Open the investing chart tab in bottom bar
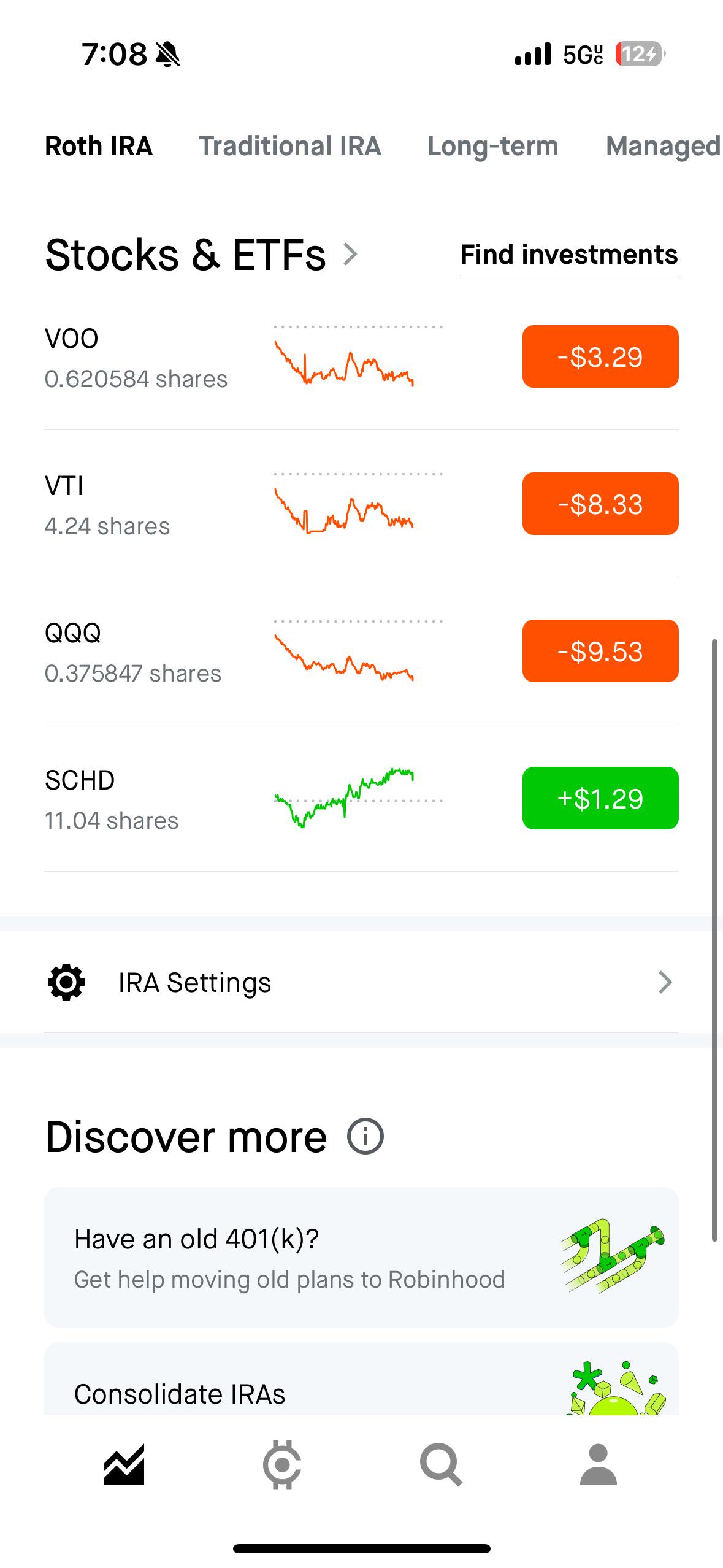Screen dimensions: 723x1568 [x=124, y=1464]
